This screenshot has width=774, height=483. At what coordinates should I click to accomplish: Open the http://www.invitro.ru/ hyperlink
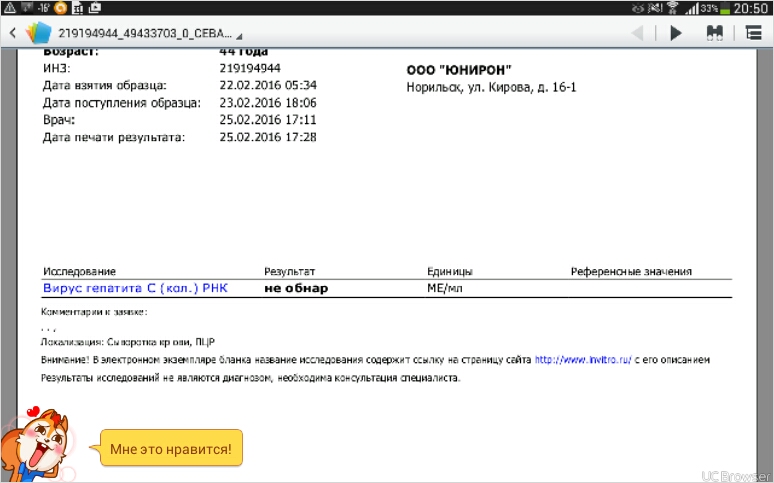(584, 358)
